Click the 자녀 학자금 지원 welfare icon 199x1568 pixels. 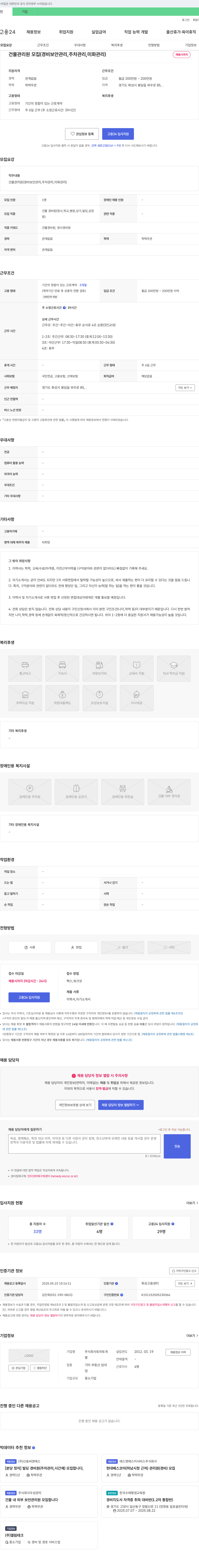coord(174,668)
